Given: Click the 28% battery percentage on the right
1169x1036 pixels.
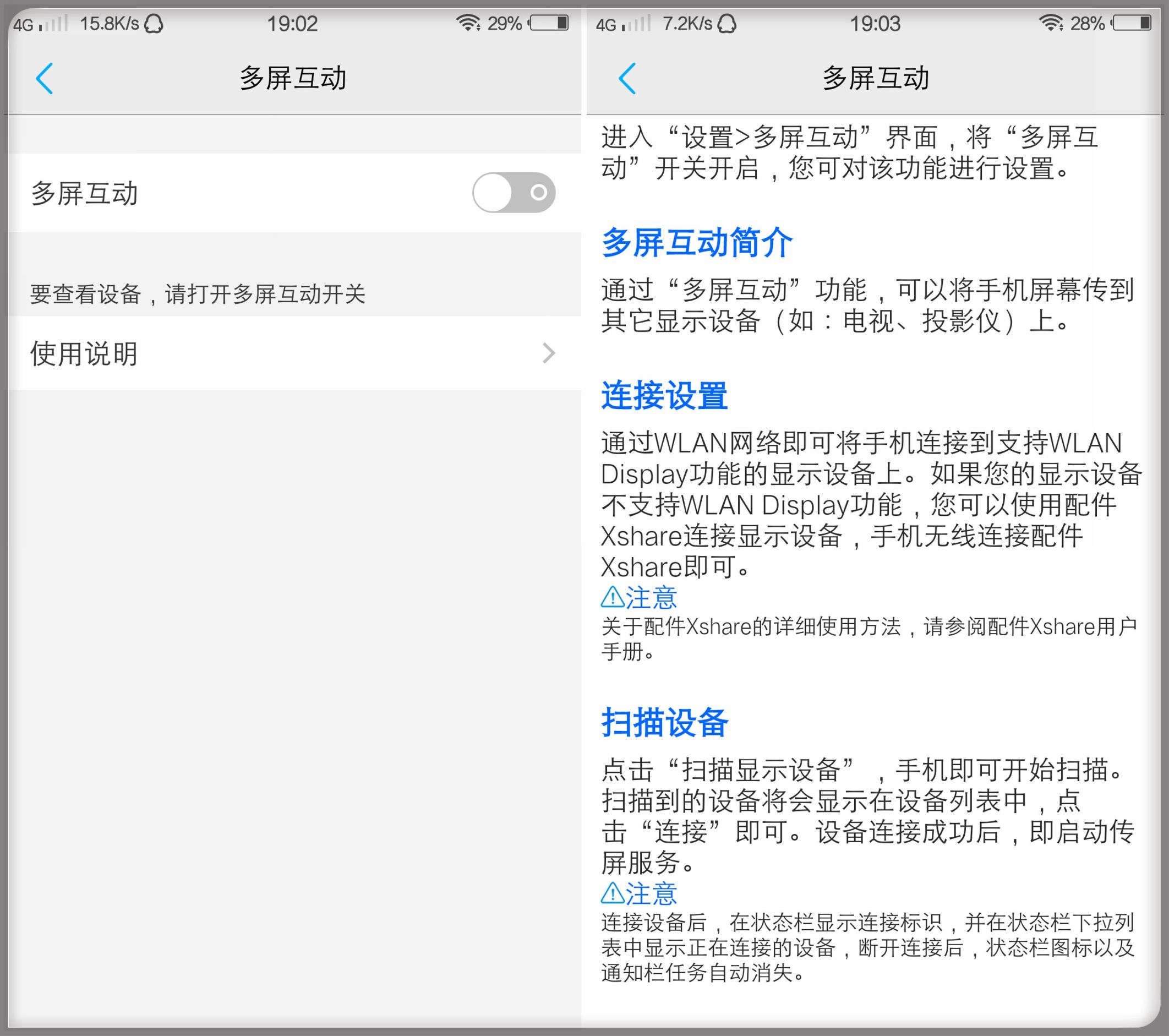Looking at the screenshot, I should point(1088,23).
